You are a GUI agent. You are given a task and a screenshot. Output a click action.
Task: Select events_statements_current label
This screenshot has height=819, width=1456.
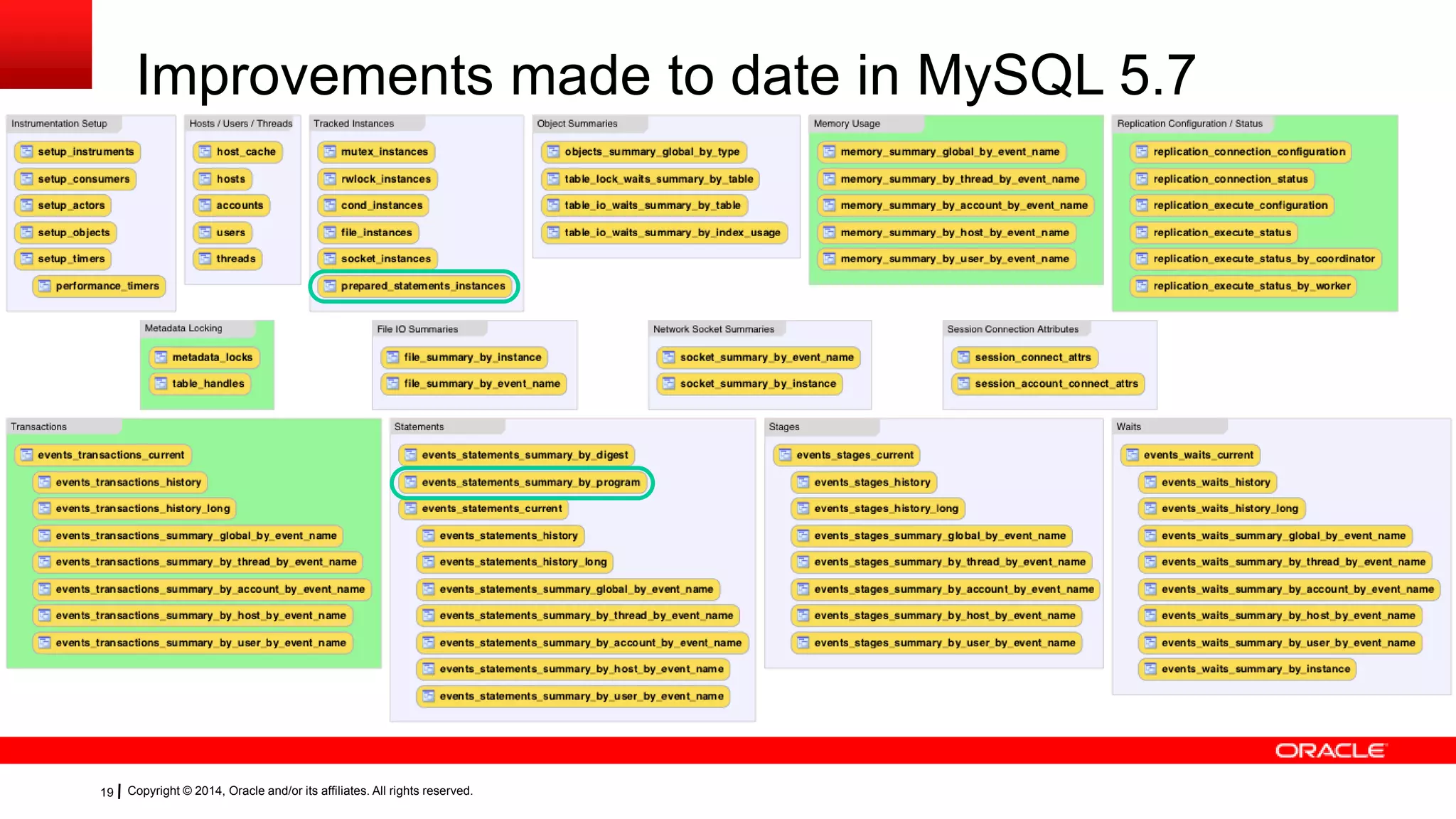pos(492,508)
